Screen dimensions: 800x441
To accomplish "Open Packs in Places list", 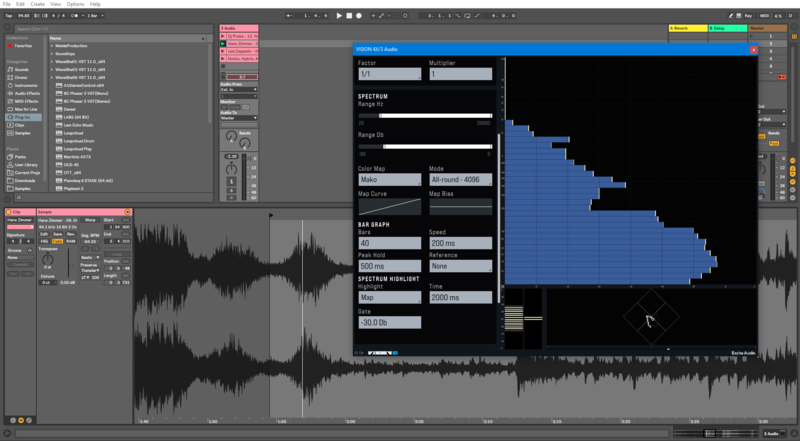I will click(20, 158).
